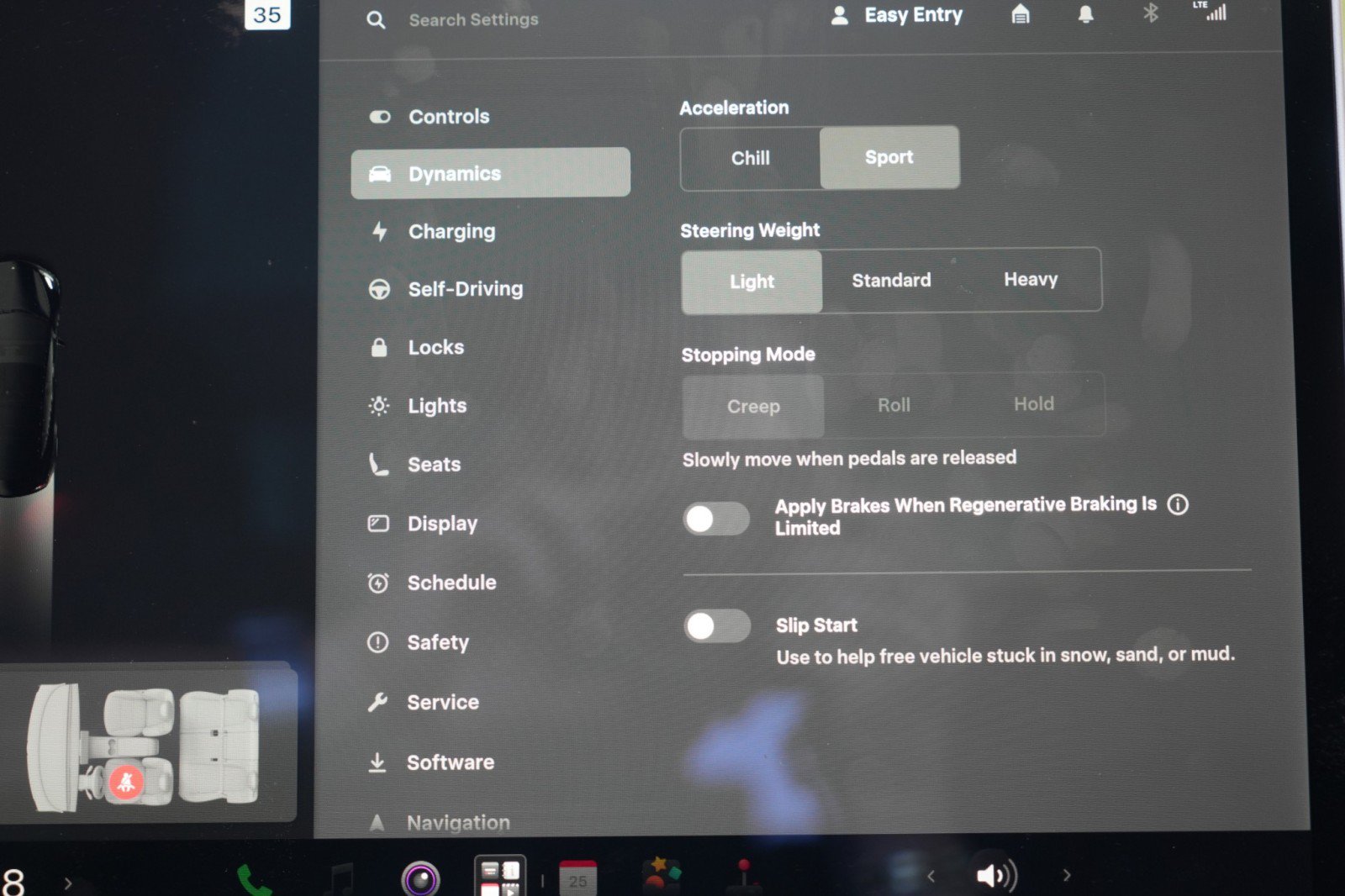Set Acceleration to Chill
This screenshot has height=896, width=1345.
(751, 158)
